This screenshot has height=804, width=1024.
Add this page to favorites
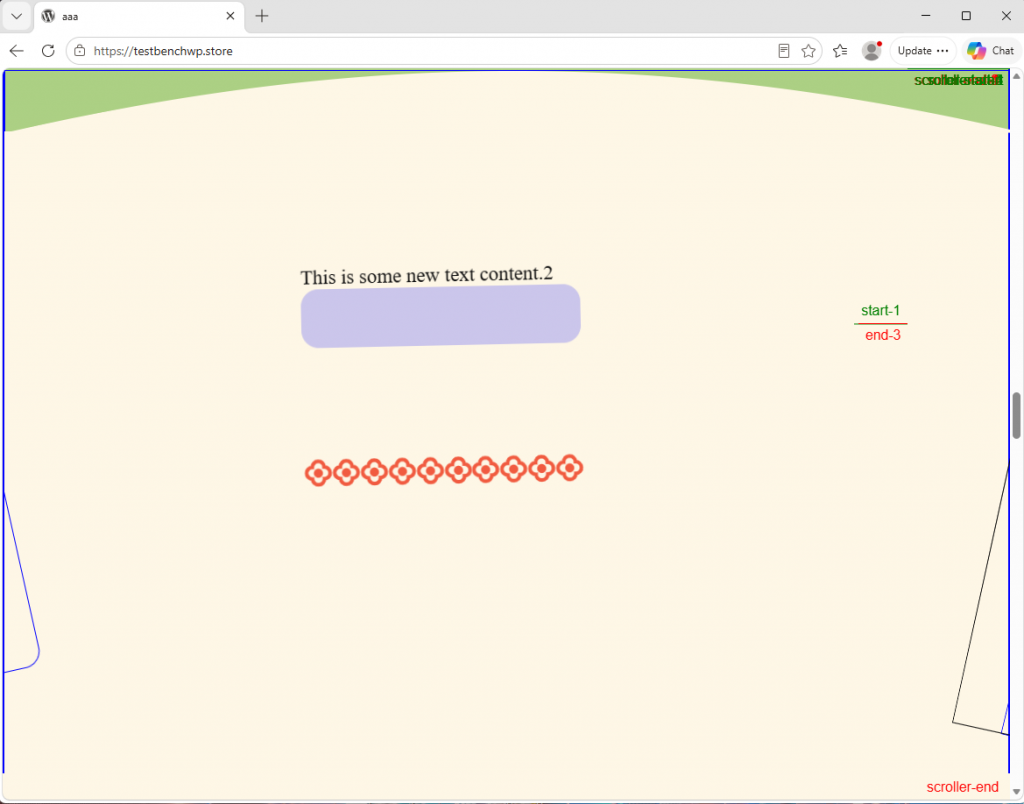(x=808, y=51)
